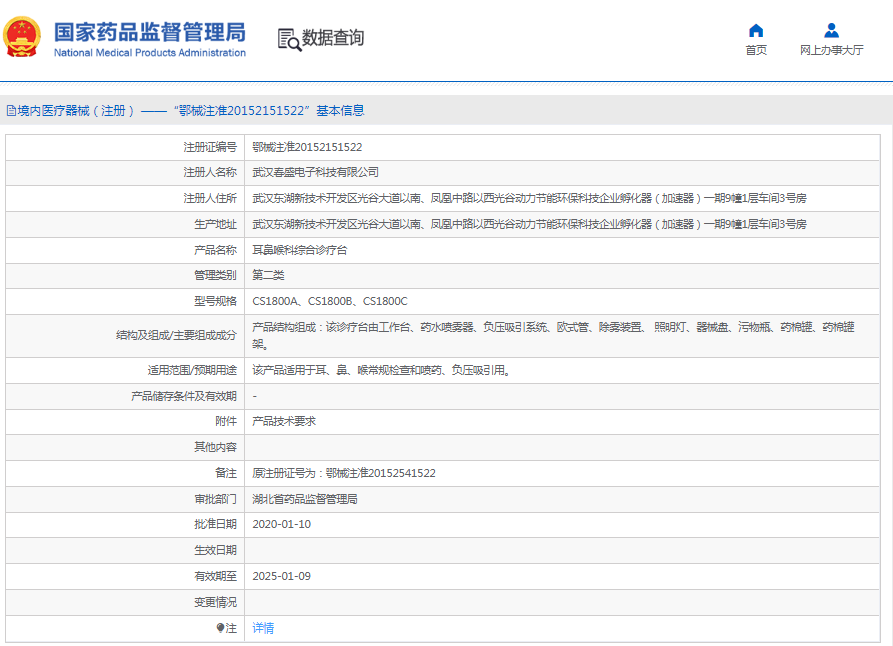Click the 国家药品监督管理局 site title

pos(149,32)
